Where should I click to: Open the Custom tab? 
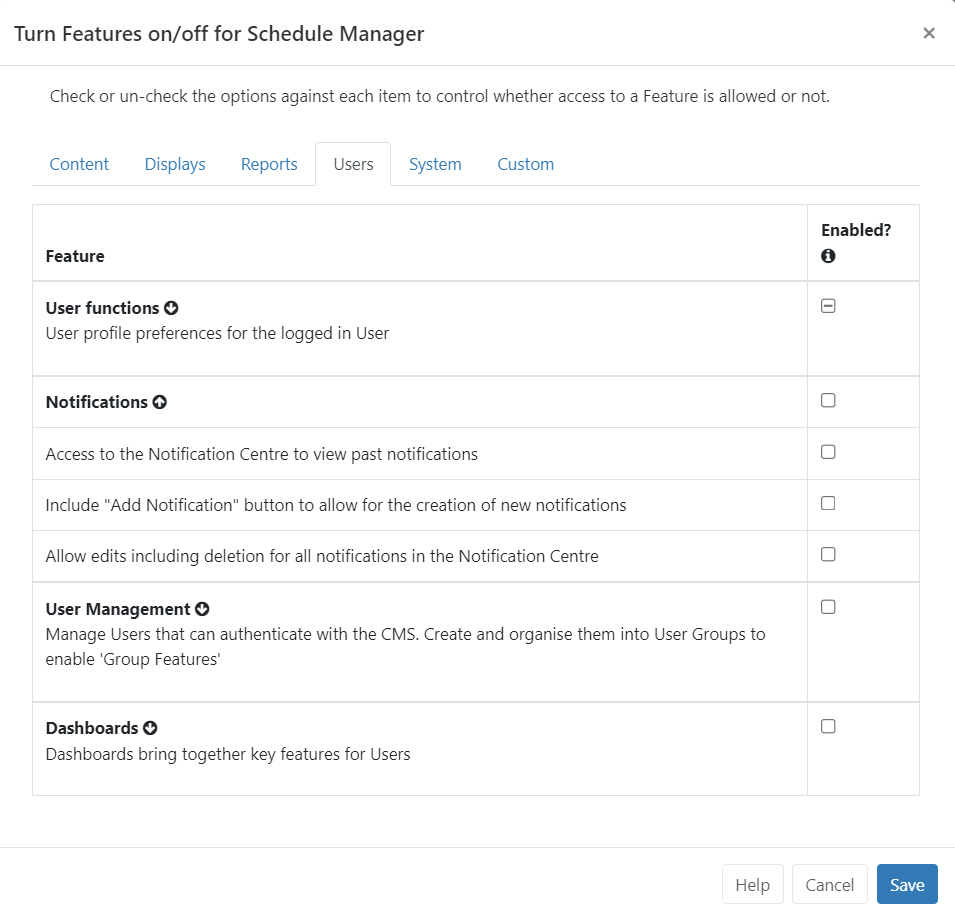(x=525, y=164)
